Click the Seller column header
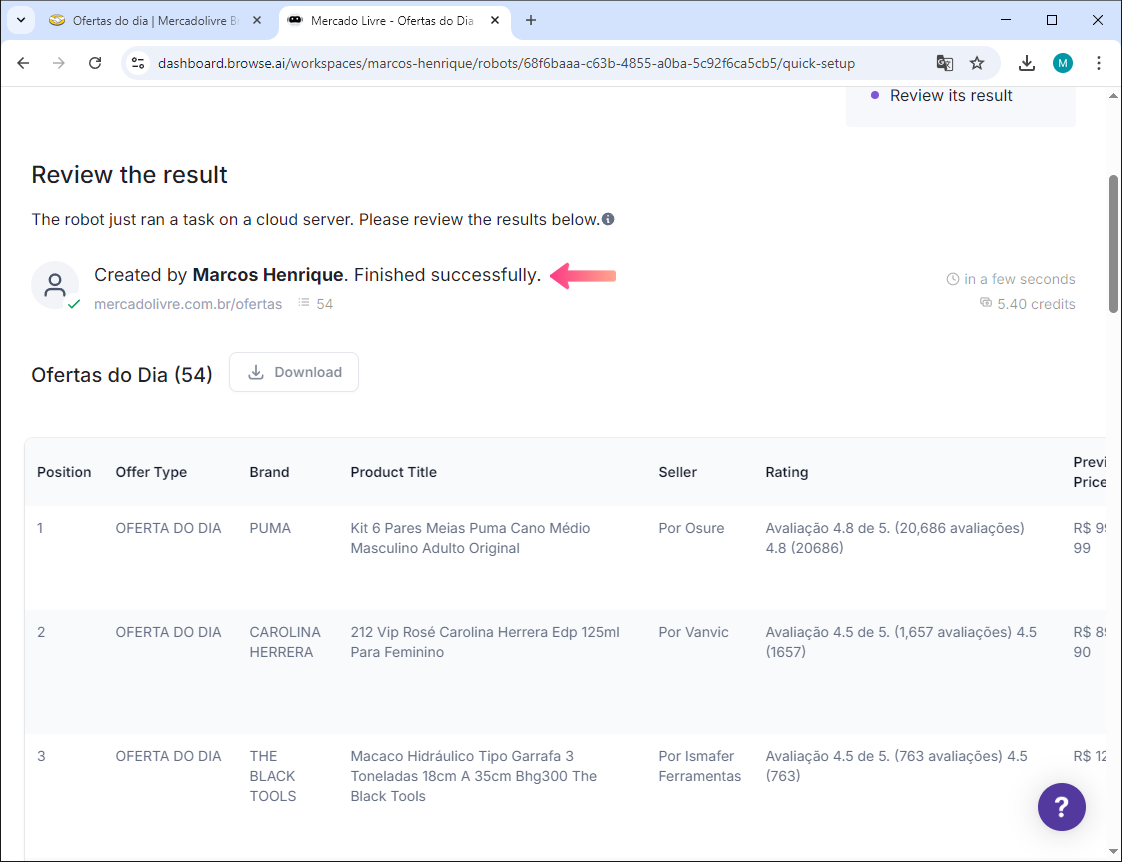Viewport: 1122px width, 862px height. click(x=678, y=472)
